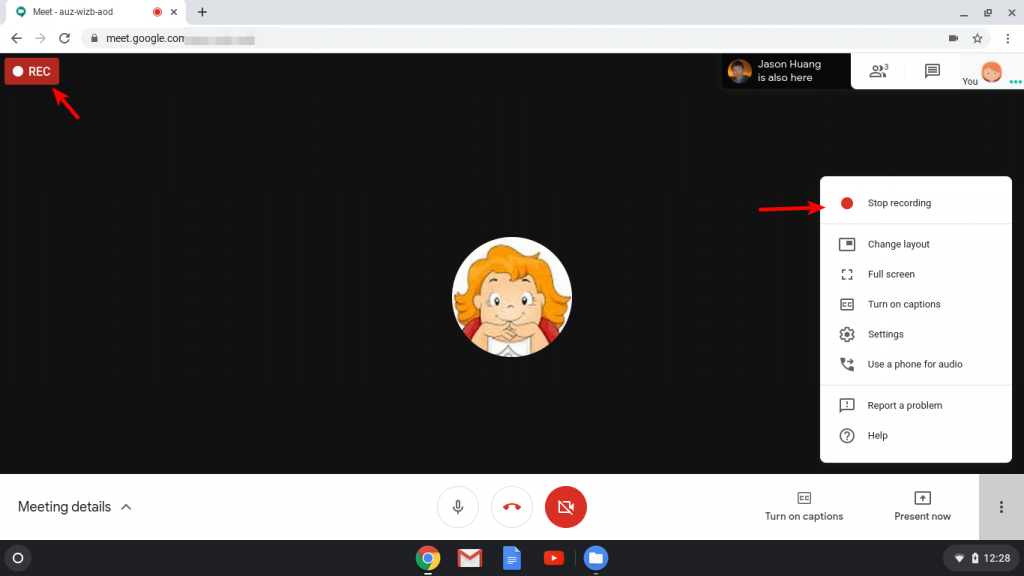Close the Meet browser tab

(174, 12)
